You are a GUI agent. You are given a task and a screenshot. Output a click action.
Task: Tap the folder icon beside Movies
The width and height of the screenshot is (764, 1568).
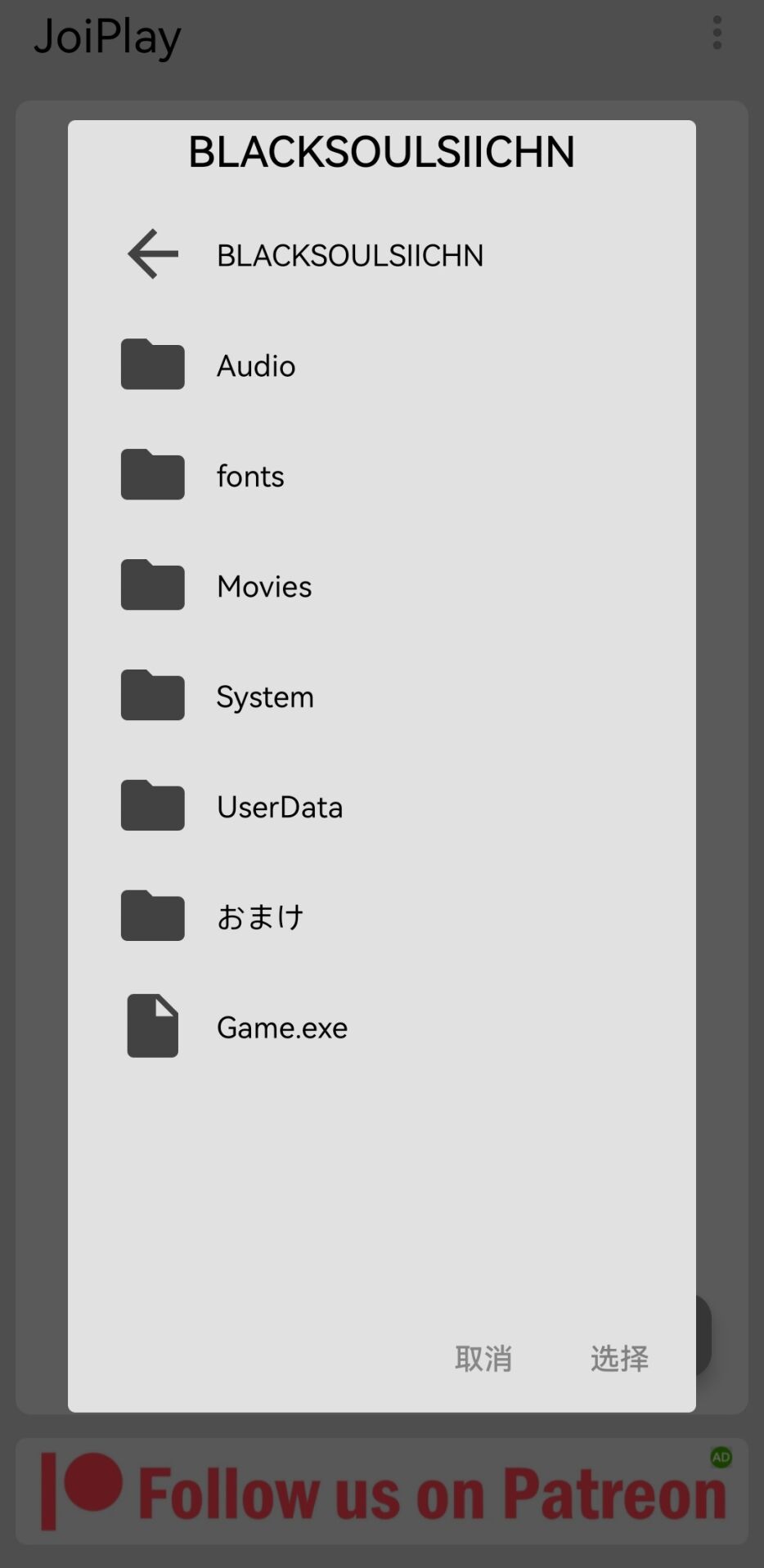(x=153, y=585)
